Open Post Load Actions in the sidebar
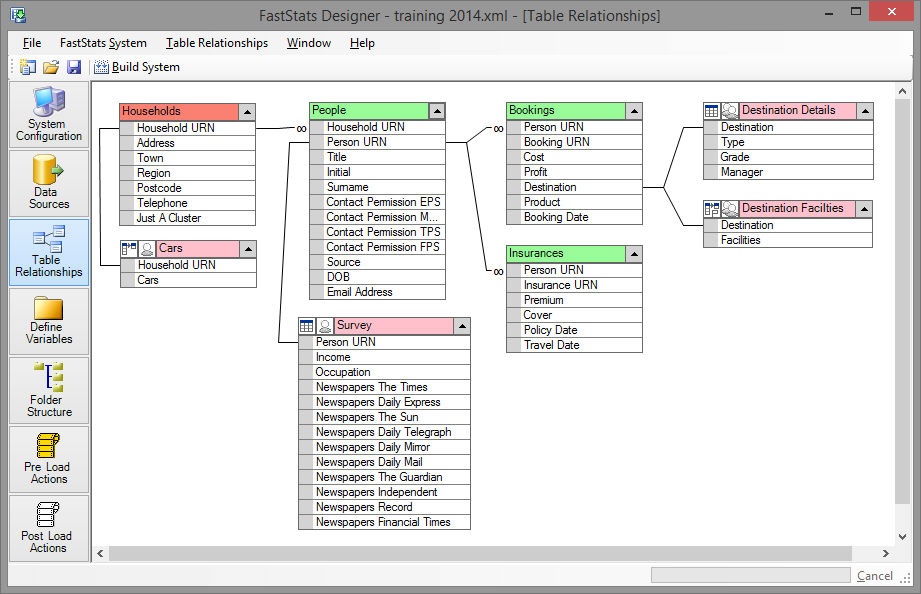The image size is (921, 594). click(49, 527)
